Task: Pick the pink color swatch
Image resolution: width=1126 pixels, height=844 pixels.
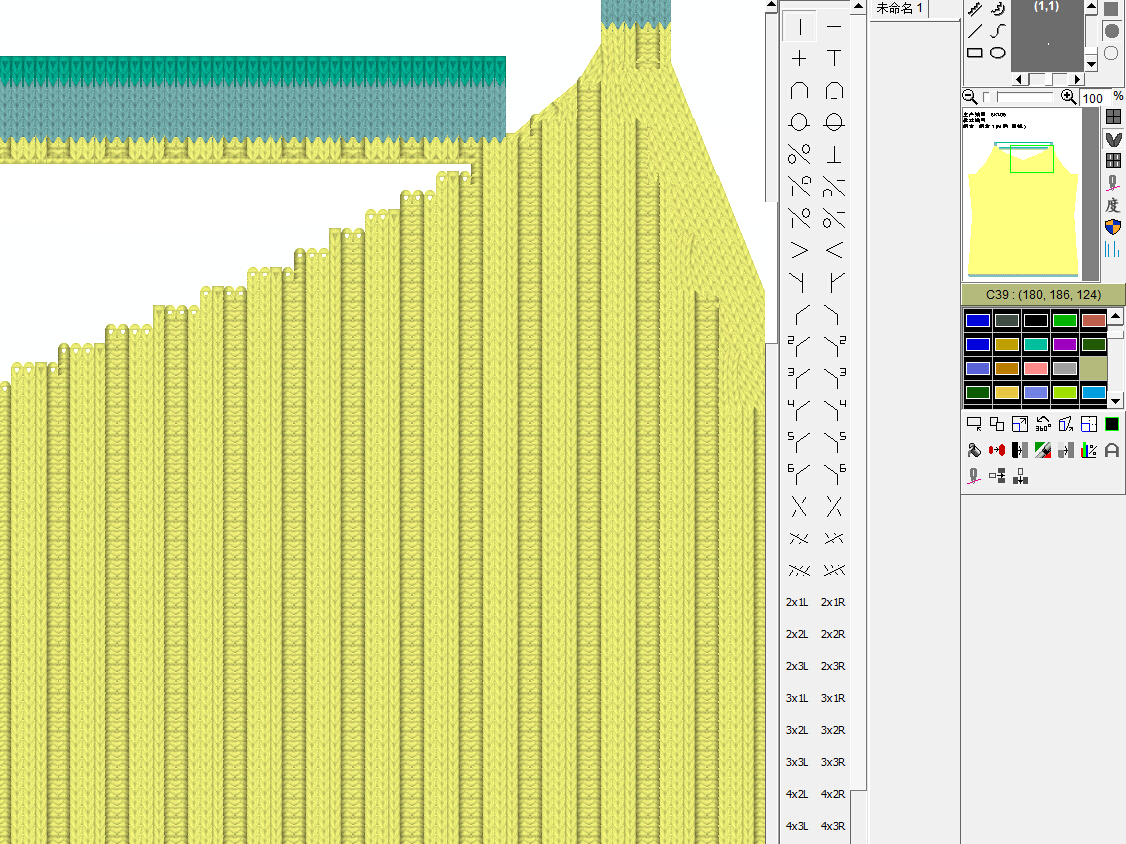Action: (x=1036, y=368)
